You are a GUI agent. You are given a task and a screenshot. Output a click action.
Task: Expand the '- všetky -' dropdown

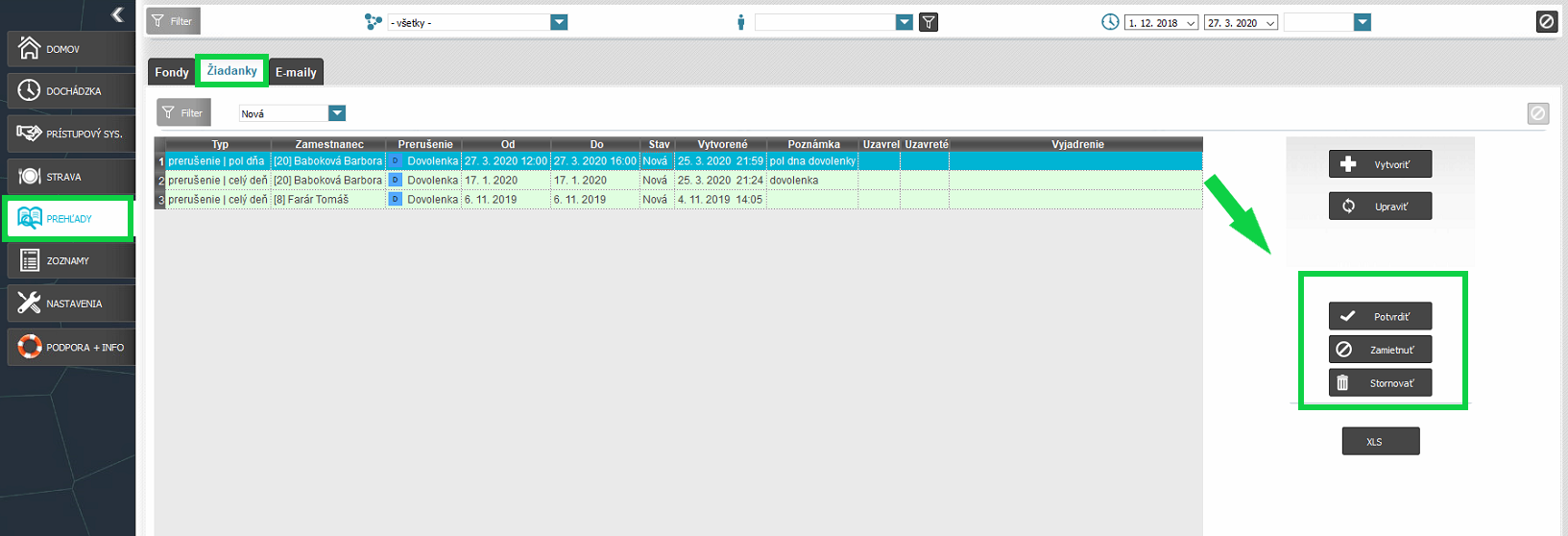559,22
